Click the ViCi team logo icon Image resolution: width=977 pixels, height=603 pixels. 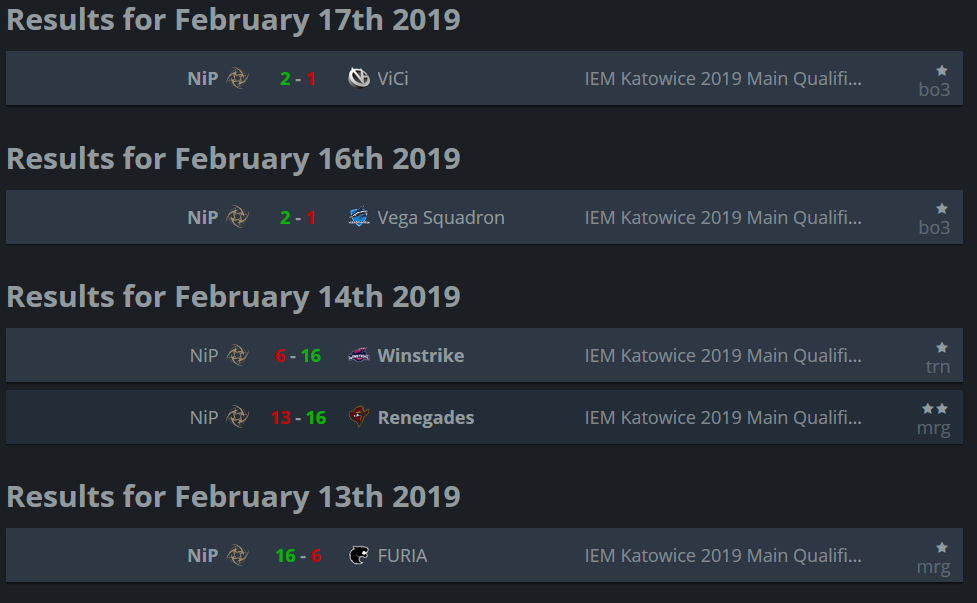pos(359,78)
